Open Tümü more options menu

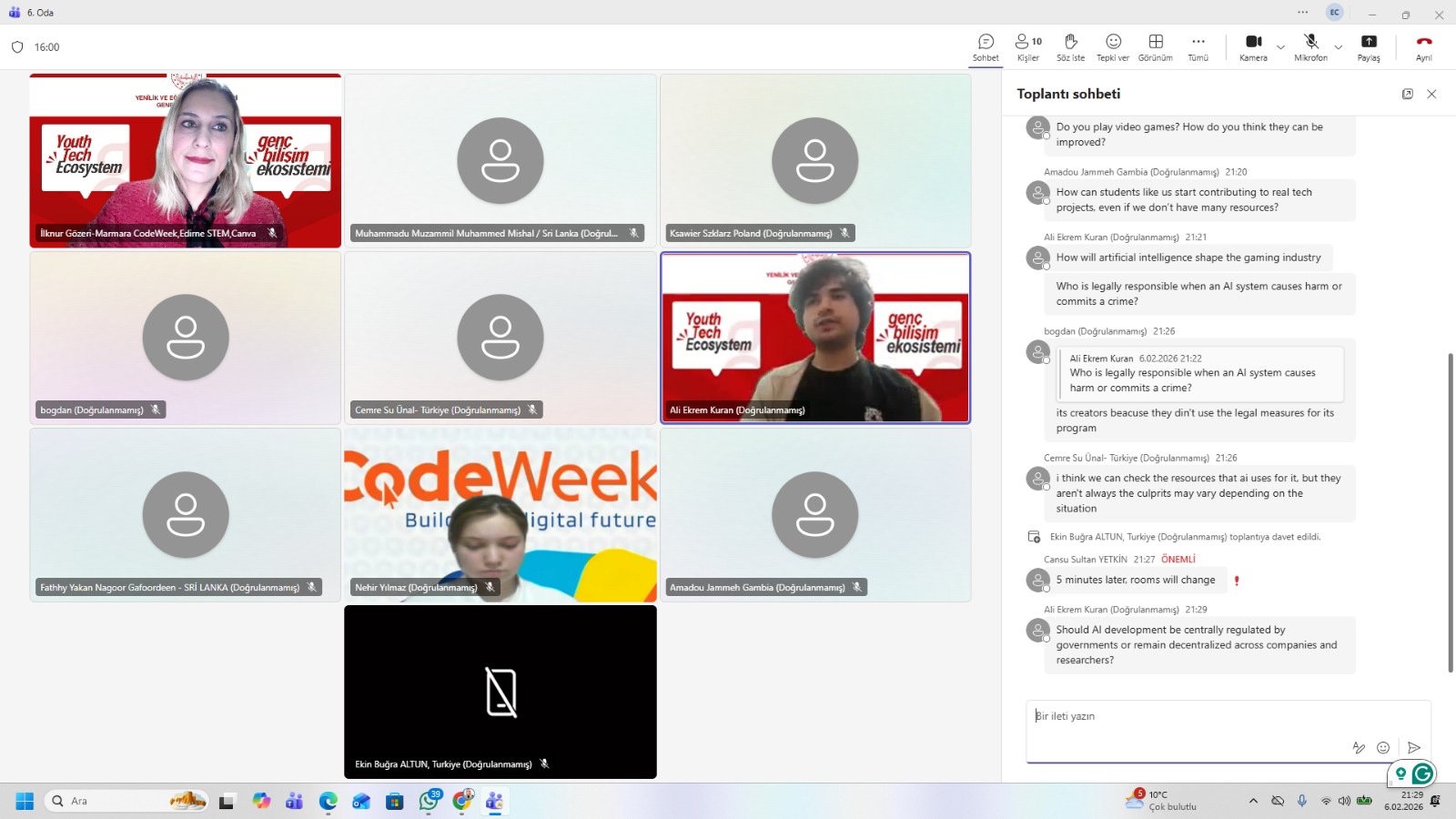[x=1198, y=47]
